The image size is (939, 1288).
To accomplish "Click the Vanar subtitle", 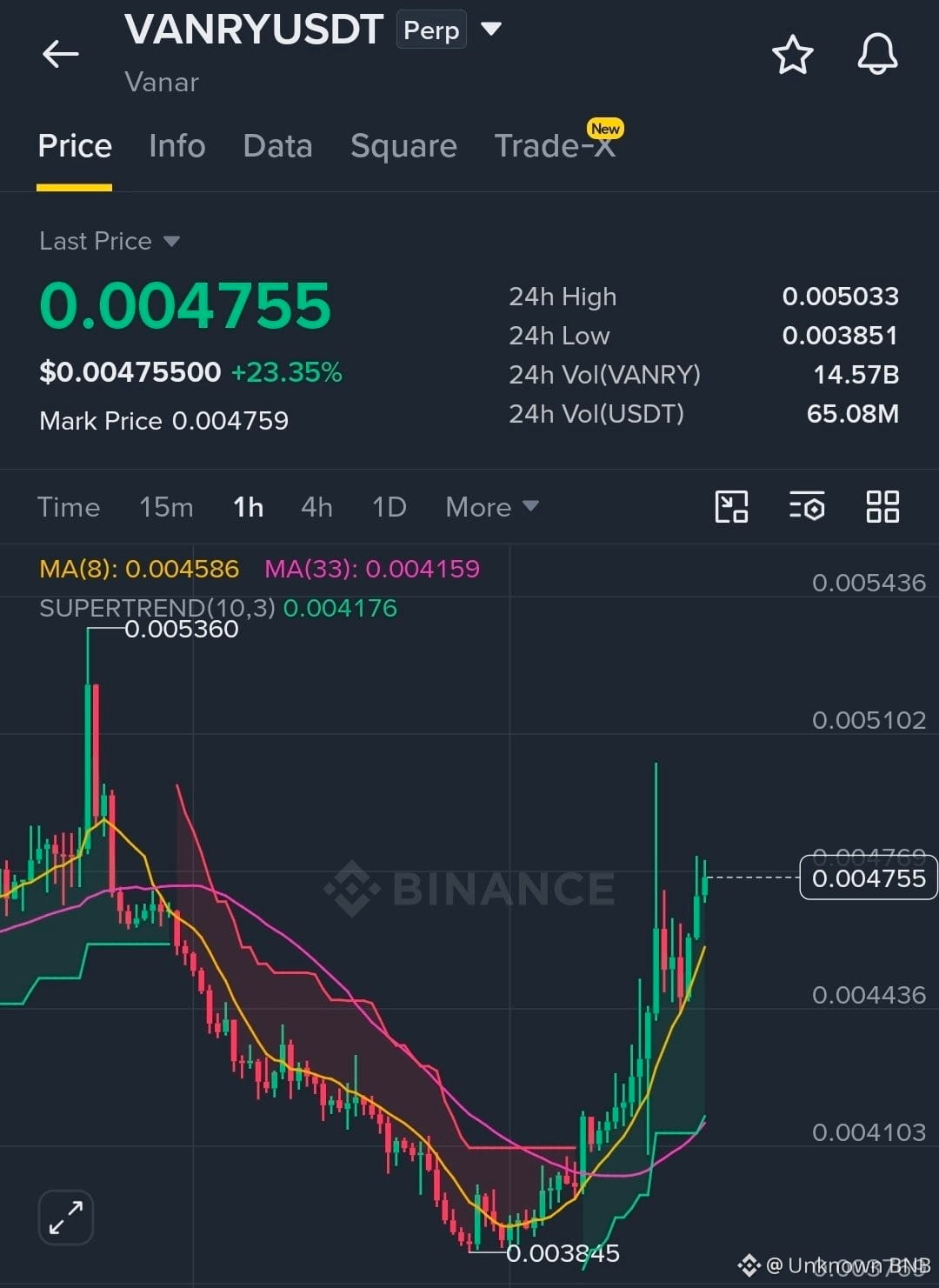I will point(162,83).
